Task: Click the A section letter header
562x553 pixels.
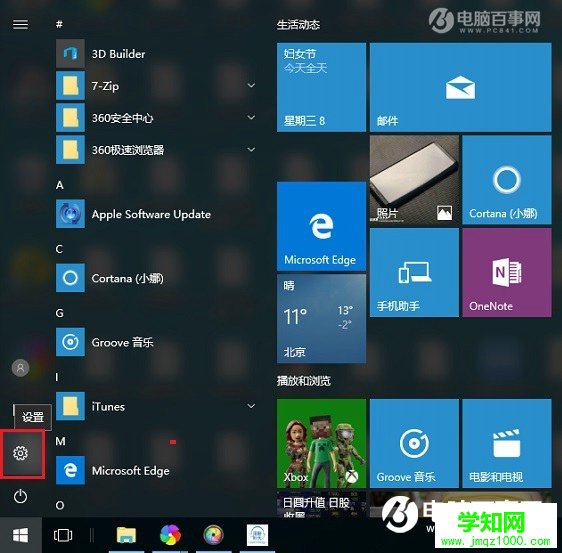Action: pos(59,185)
